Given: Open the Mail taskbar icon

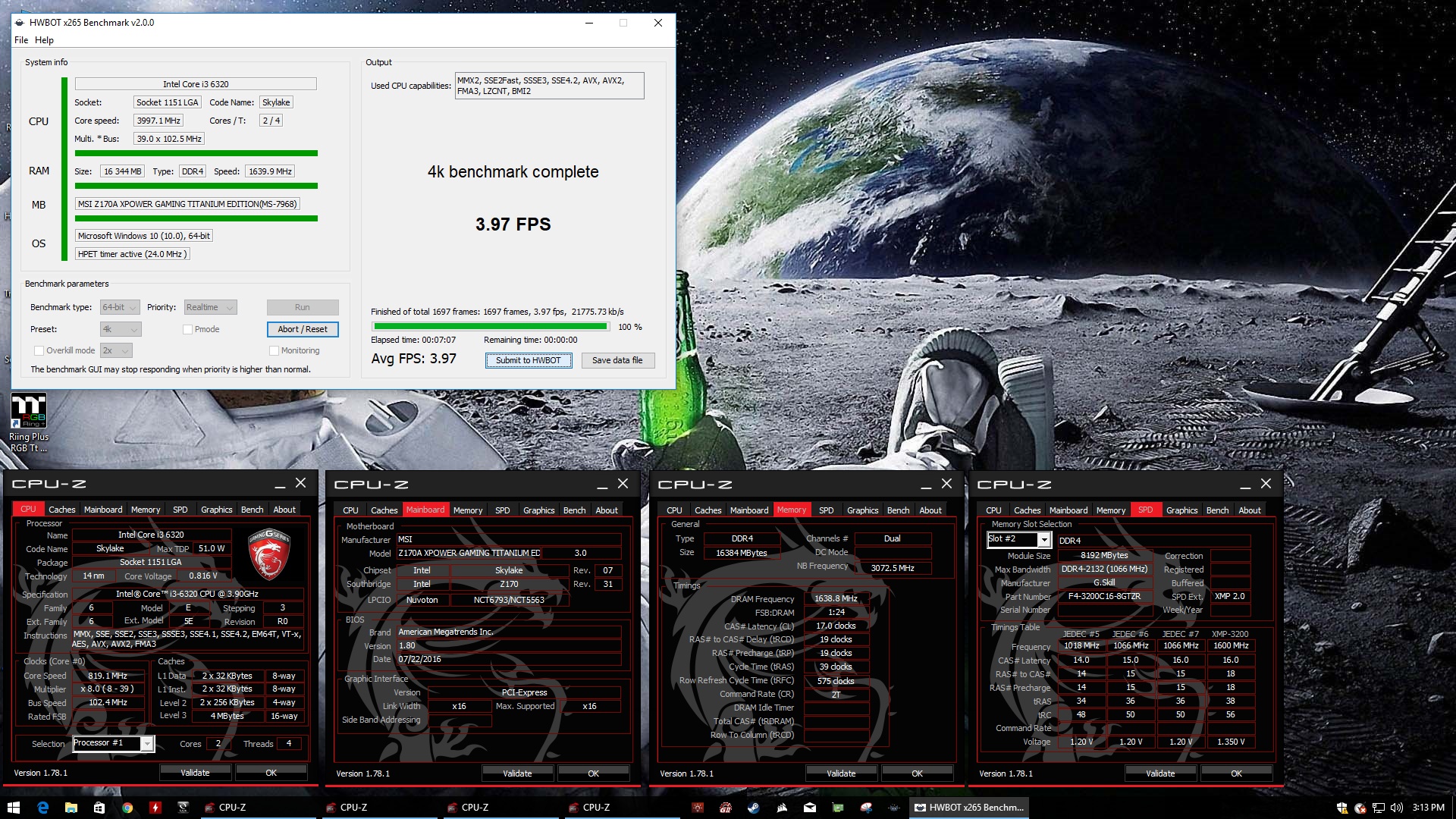Looking at the screenshot, I should click(810, 808).
